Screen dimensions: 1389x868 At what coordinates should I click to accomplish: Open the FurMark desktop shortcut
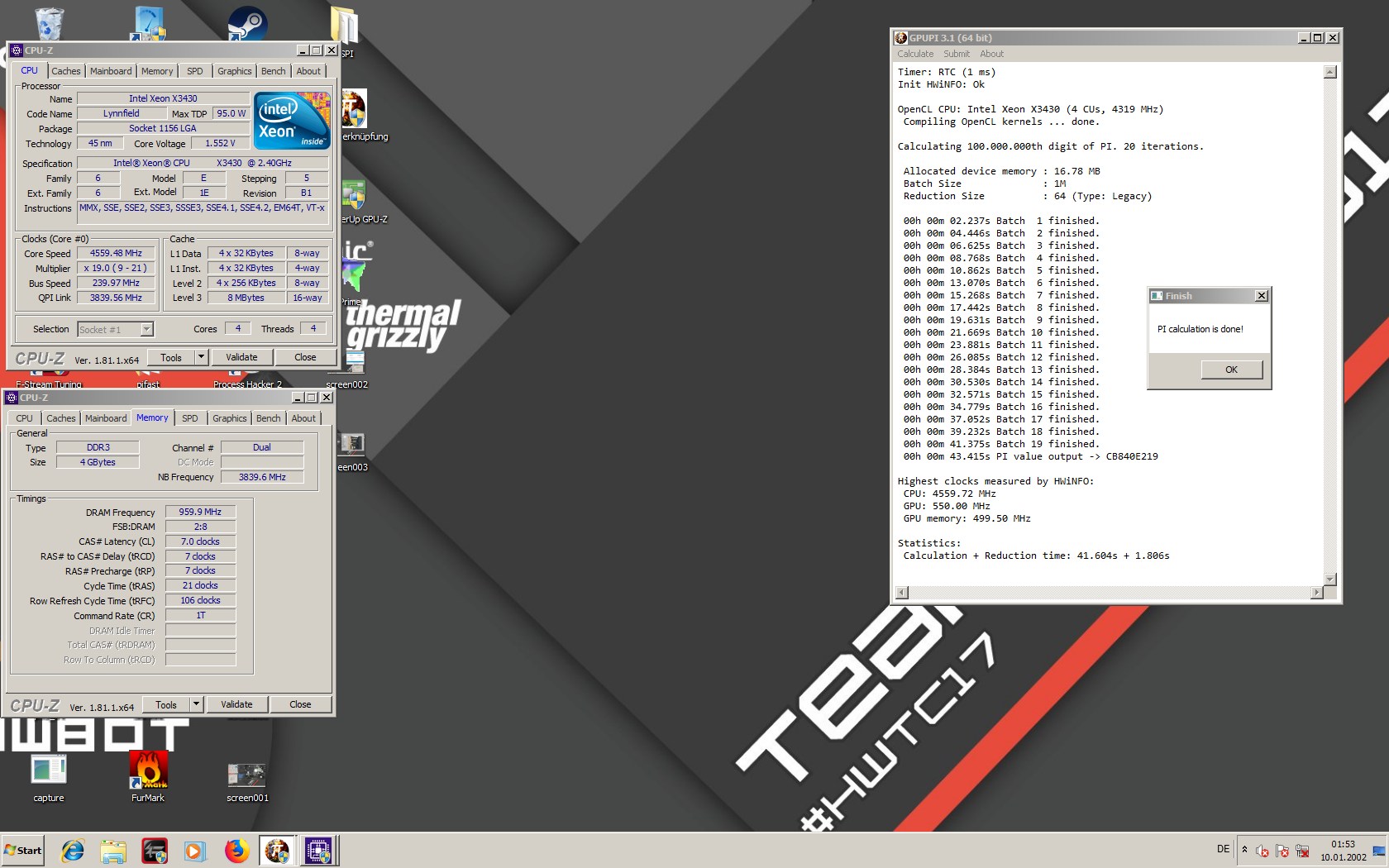148,770
